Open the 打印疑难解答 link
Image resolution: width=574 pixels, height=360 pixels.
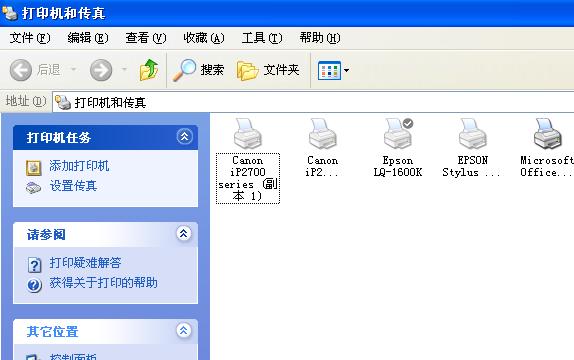coord(85,263)
